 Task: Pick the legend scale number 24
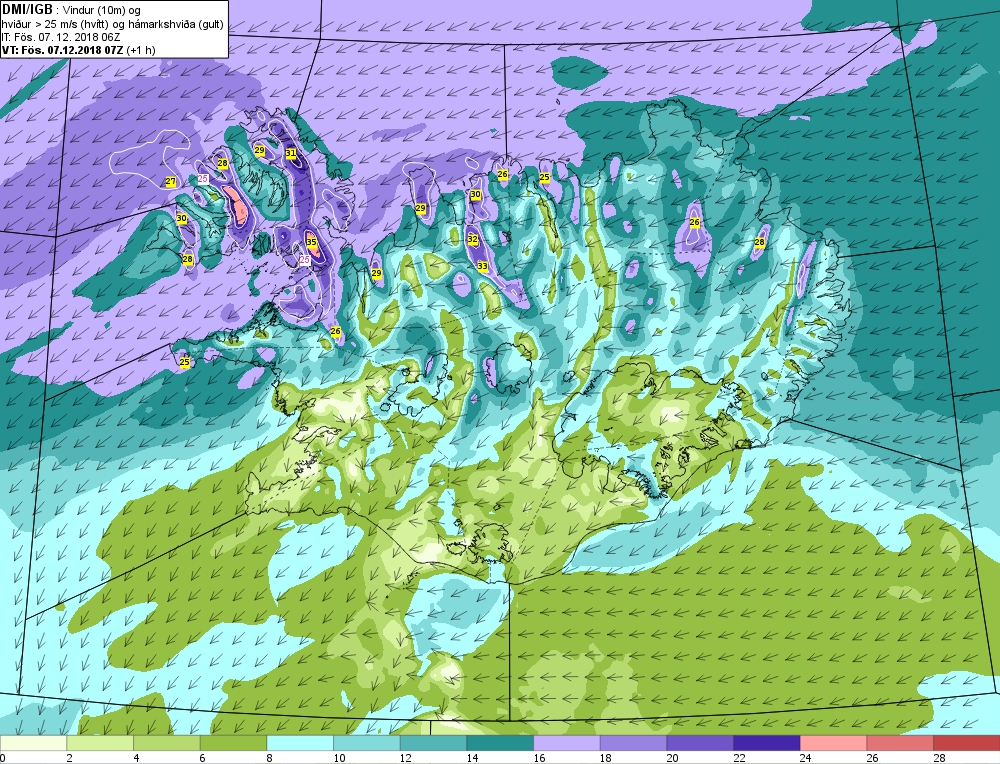click(x=805, y=758)
